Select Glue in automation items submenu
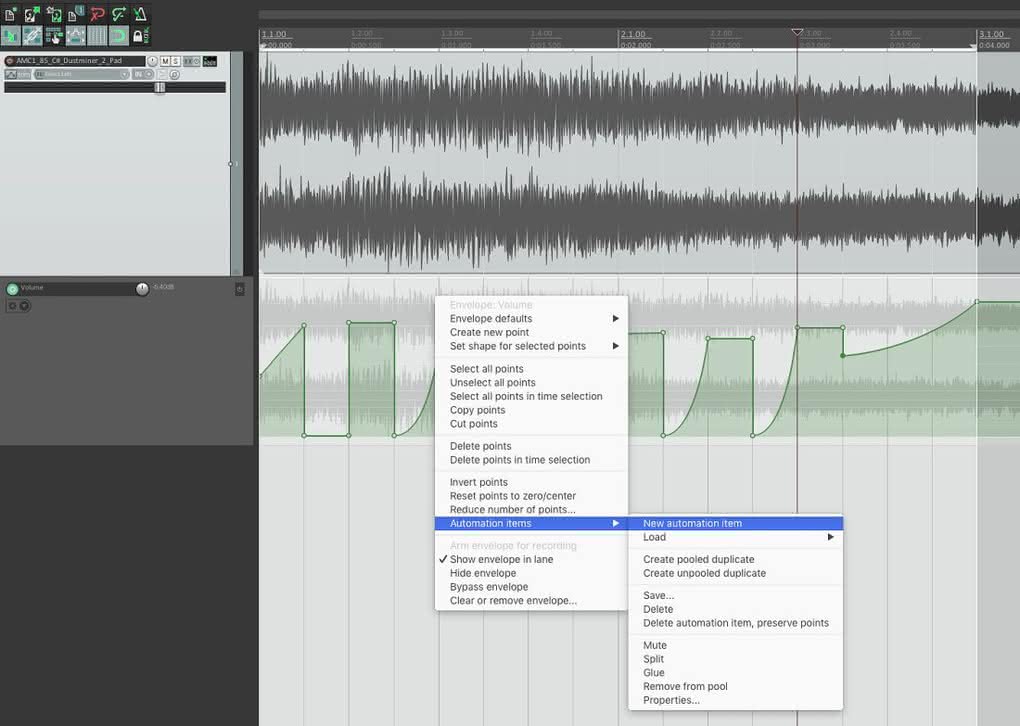Image resolution: width=1020 pixels, height=726 pixels. 736,673
